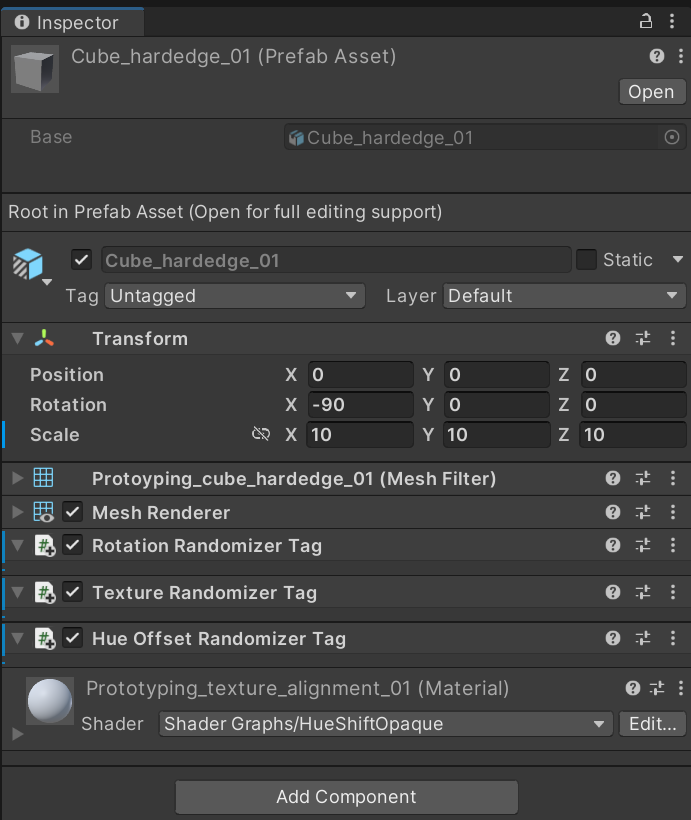Open the Tag dropdown showing Untagged
The height and width of the screenshot is (820, 691).
point(235,296)
